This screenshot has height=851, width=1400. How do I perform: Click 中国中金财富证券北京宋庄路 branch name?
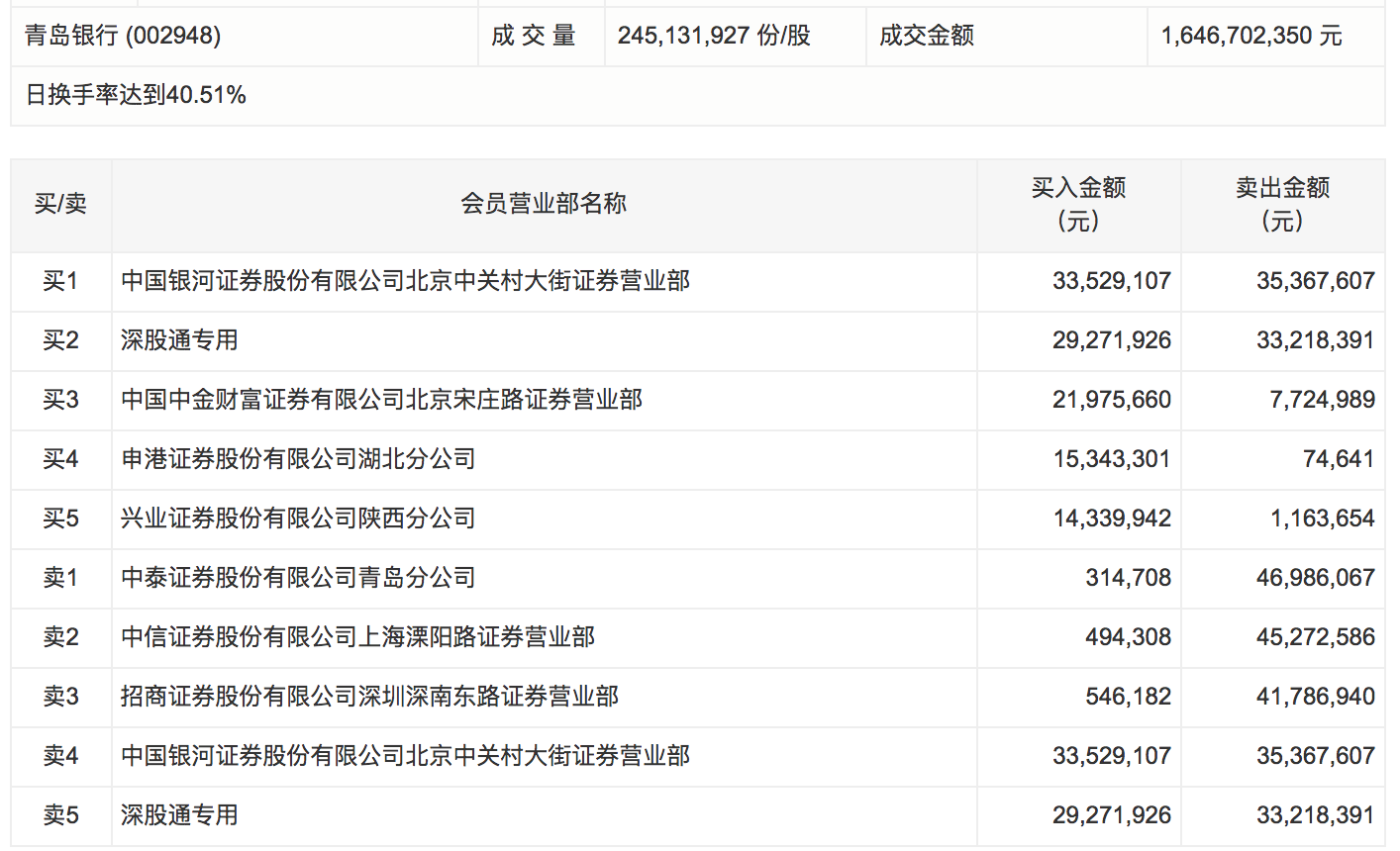pos(382,400)
